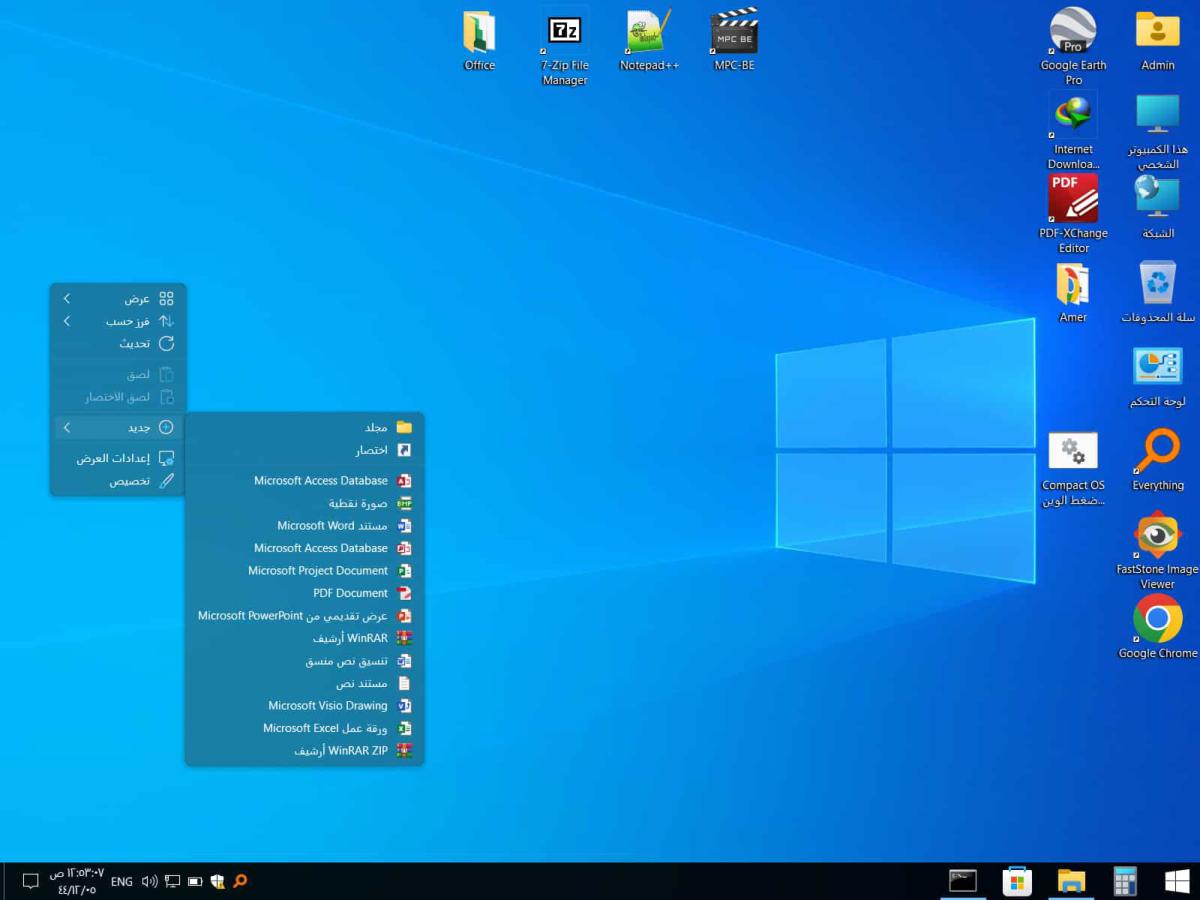Open إعدادات العرض (Display settings)

[x=113, y=458]
